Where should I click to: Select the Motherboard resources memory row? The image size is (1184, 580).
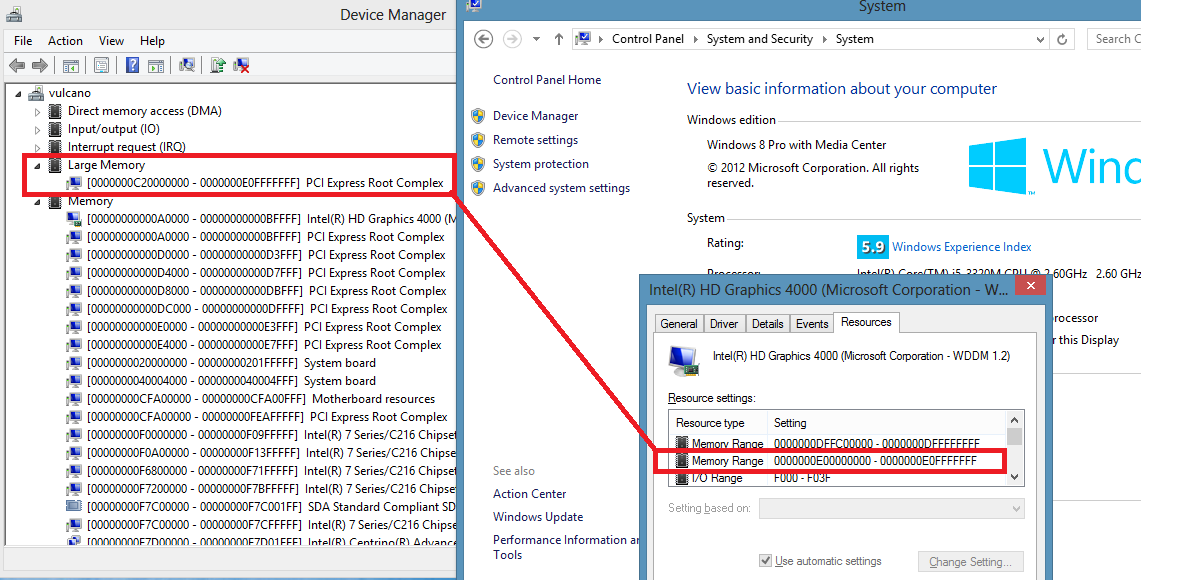251,399
